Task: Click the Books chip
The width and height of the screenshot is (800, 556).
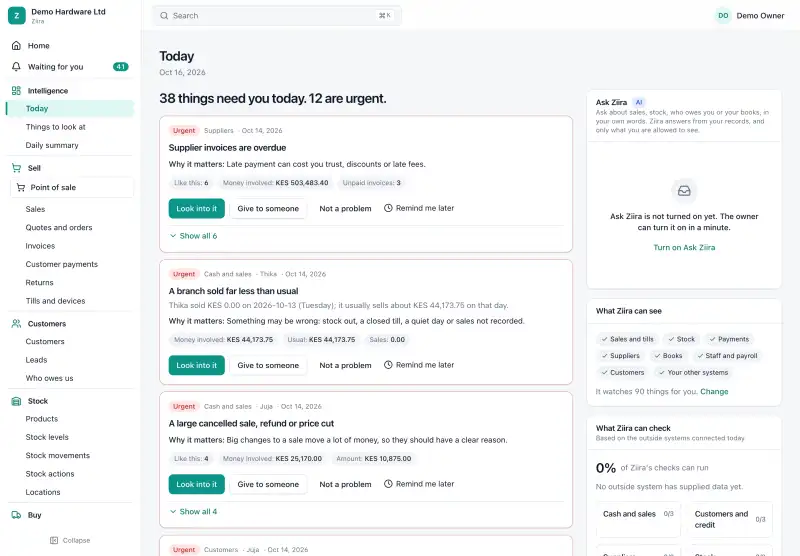Action: (668, 356)
